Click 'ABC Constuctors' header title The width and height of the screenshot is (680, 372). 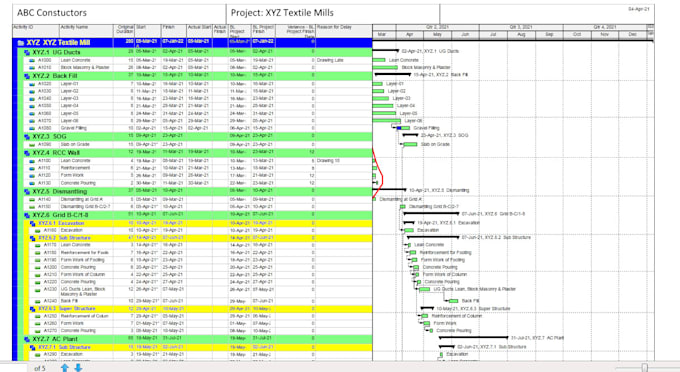point(52,13)
